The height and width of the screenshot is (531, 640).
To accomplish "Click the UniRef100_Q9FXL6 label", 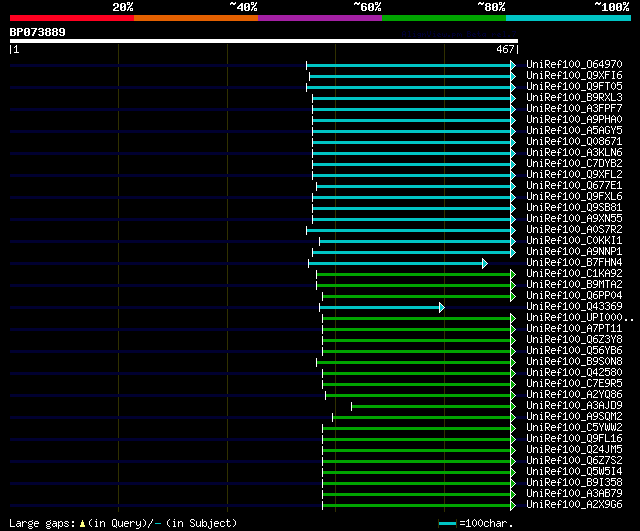I will coord(574,197).
